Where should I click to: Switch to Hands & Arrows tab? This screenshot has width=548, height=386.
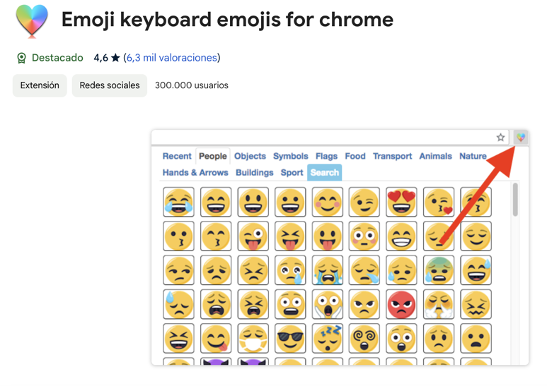195,172
